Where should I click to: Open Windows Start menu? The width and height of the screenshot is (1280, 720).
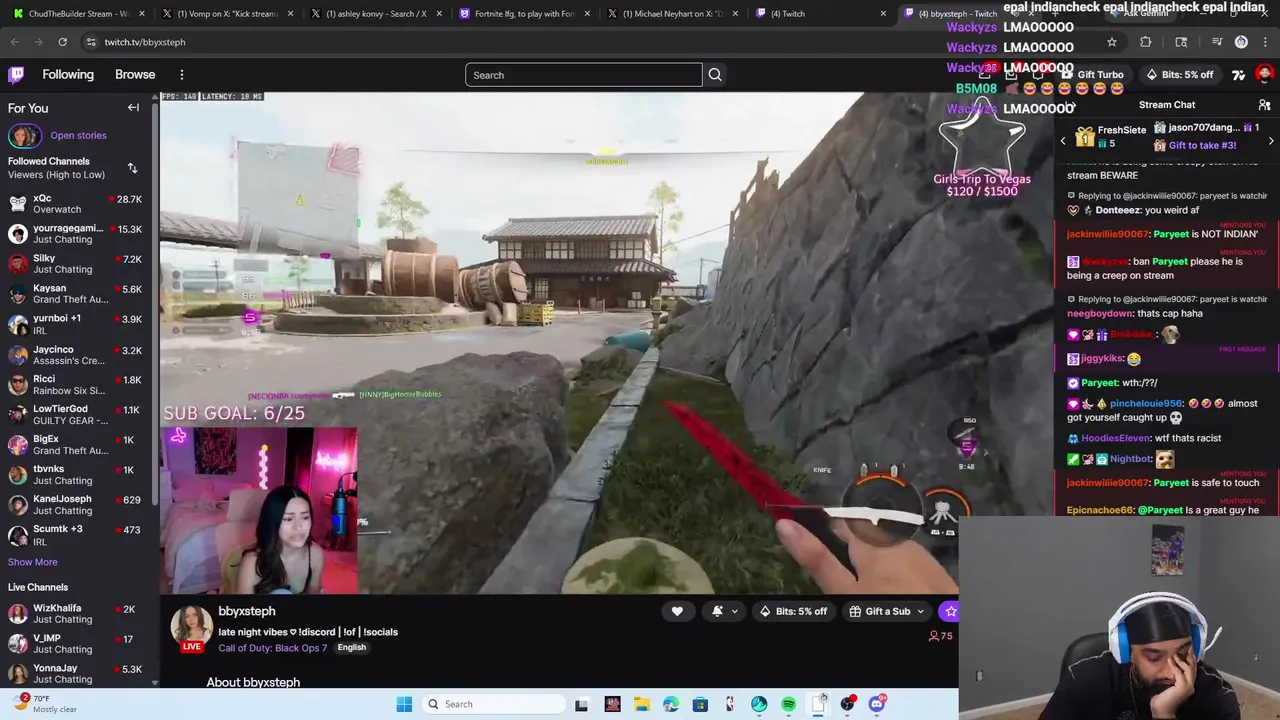click(x=404, y=704)
